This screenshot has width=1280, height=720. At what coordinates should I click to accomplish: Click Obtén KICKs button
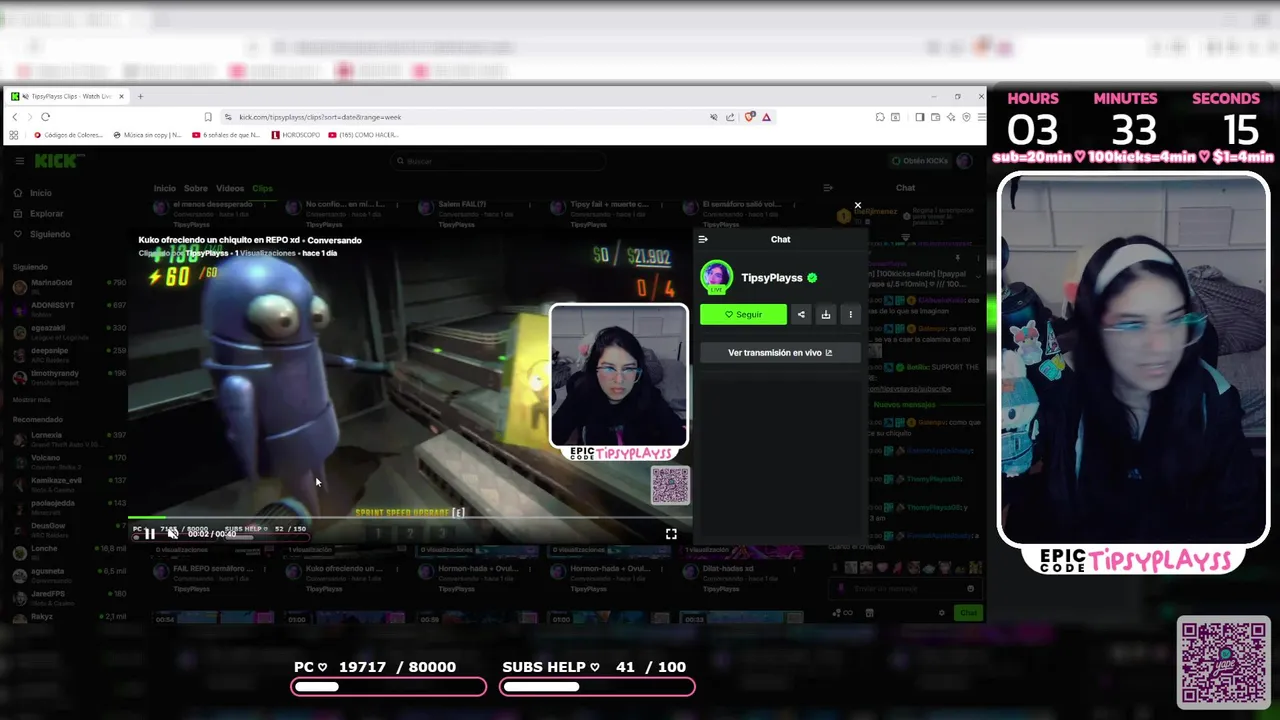click(919, 161)
